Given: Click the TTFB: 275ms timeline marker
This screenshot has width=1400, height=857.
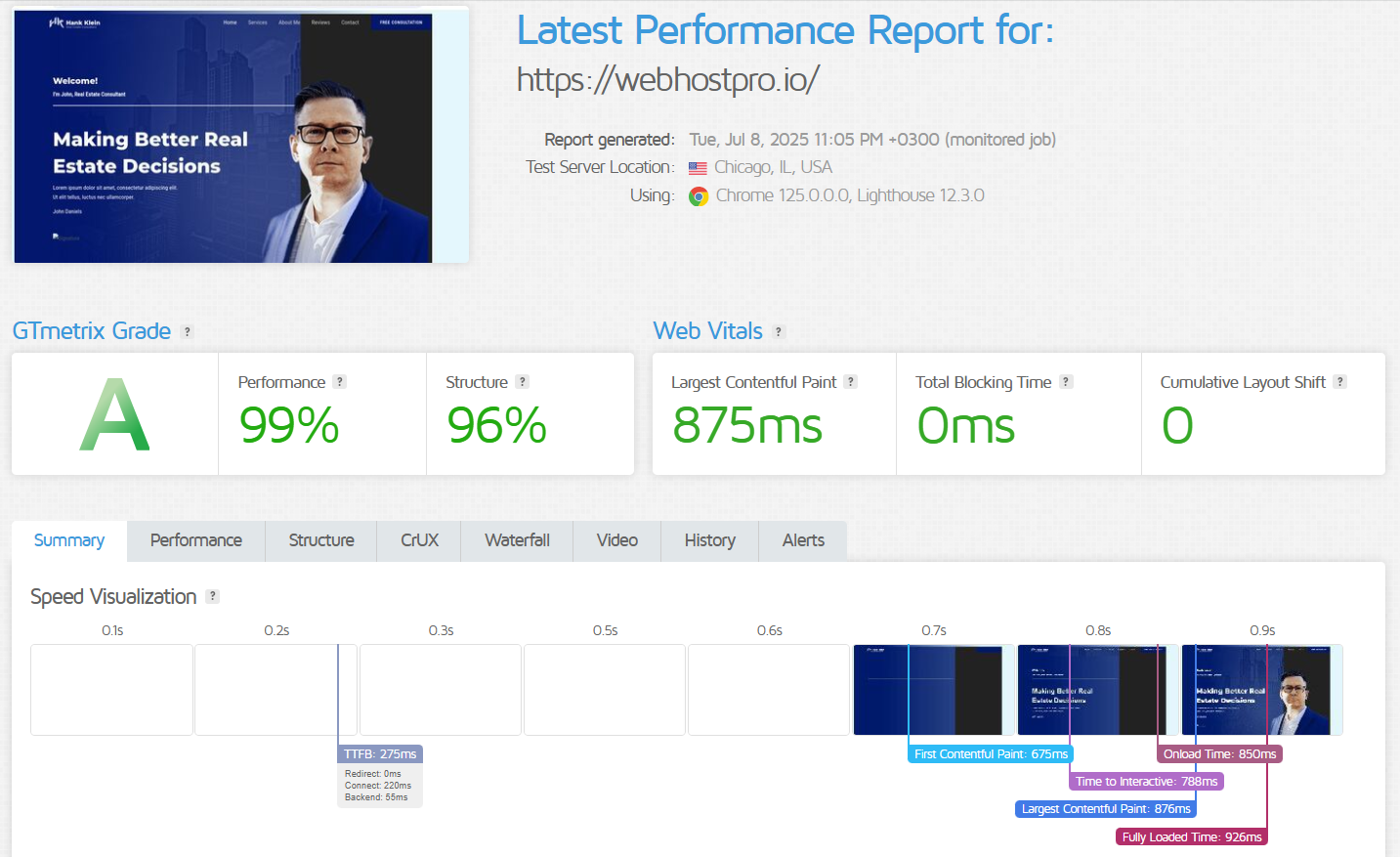Looking at the screenshot, I should point(380,754).
